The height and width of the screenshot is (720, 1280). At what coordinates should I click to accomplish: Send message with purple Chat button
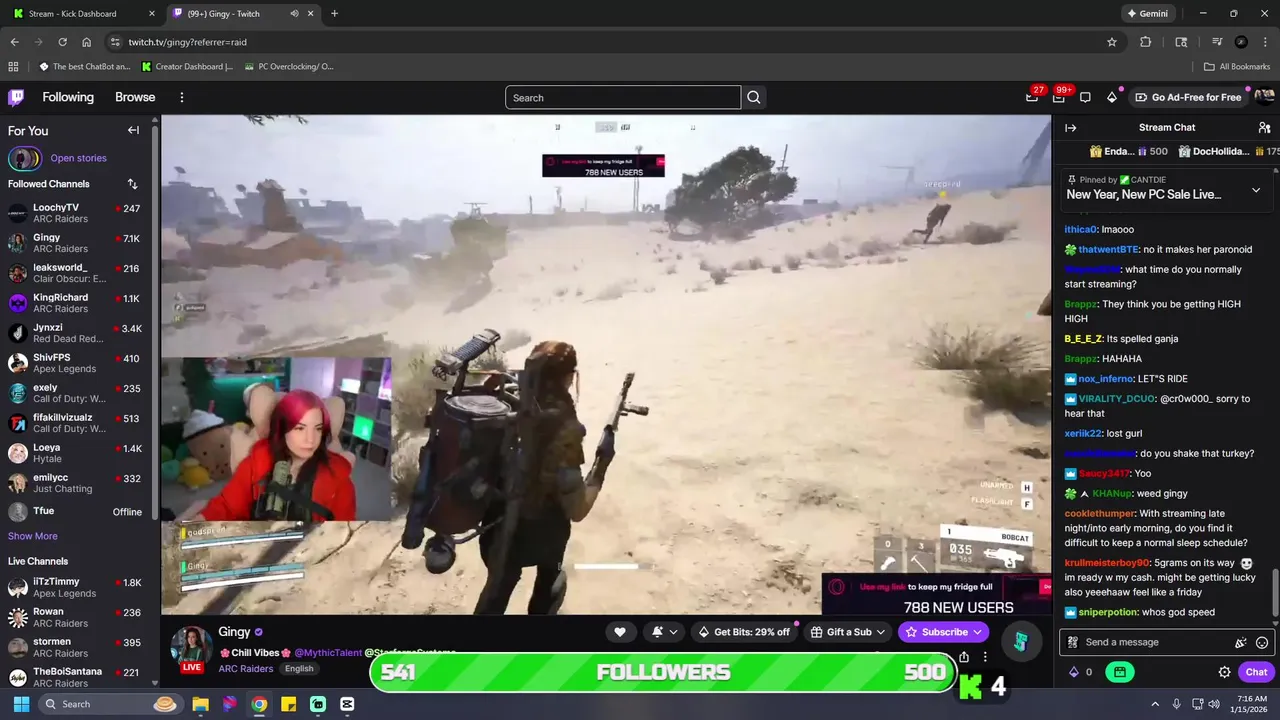point(1256,672)
